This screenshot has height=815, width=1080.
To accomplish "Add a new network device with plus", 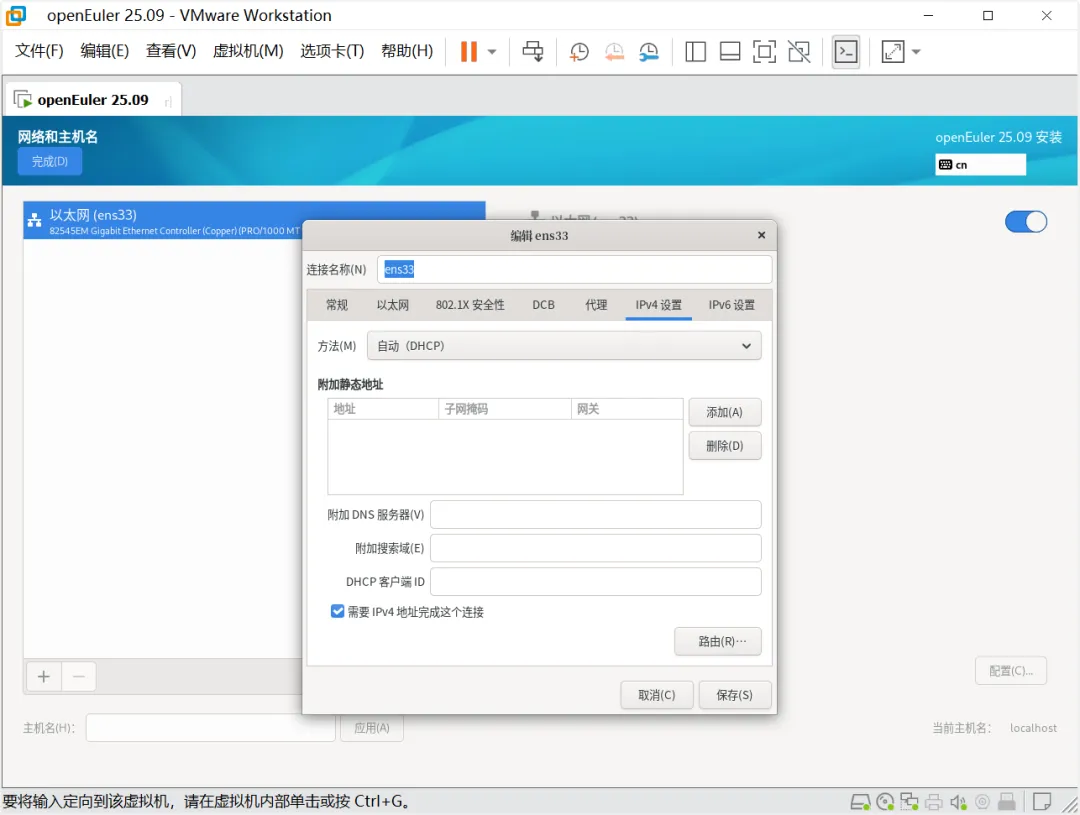I will click(x=44, y=677).
